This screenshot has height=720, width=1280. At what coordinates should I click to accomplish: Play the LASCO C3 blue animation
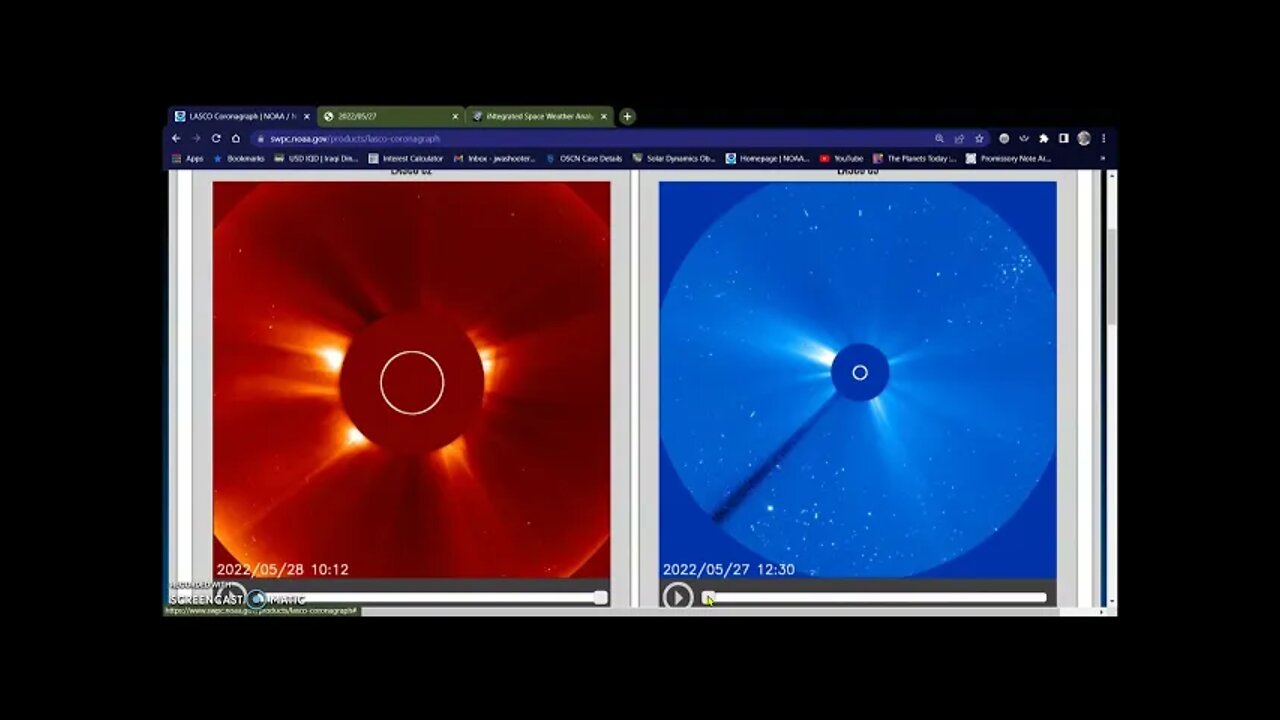[677, 597]
